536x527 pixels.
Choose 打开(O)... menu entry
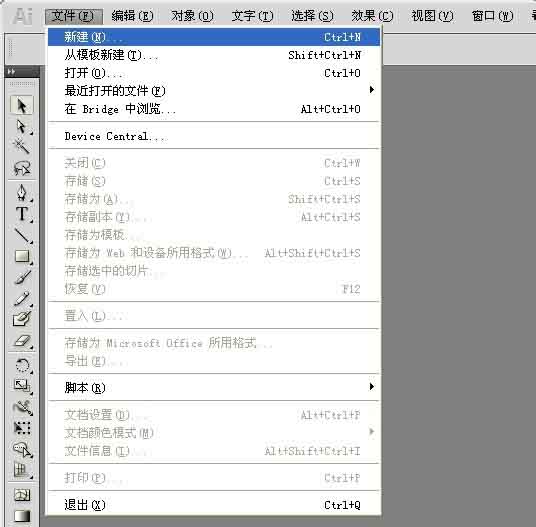[x=214, y=73]
